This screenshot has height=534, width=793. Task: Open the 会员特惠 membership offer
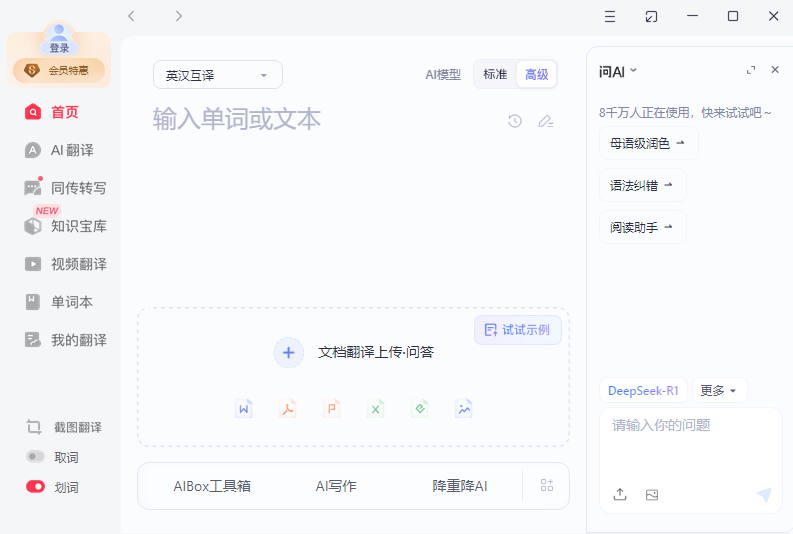click(x=59, y=70)
